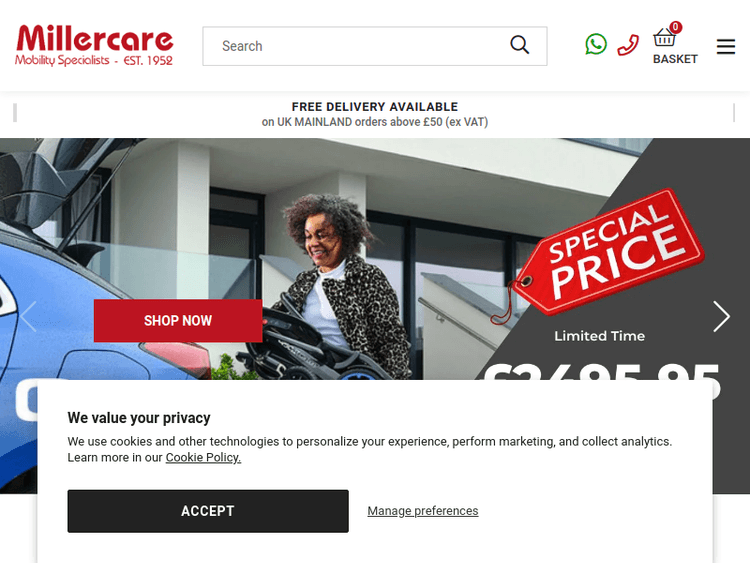Click the BASKET text label

pos(675,59)
